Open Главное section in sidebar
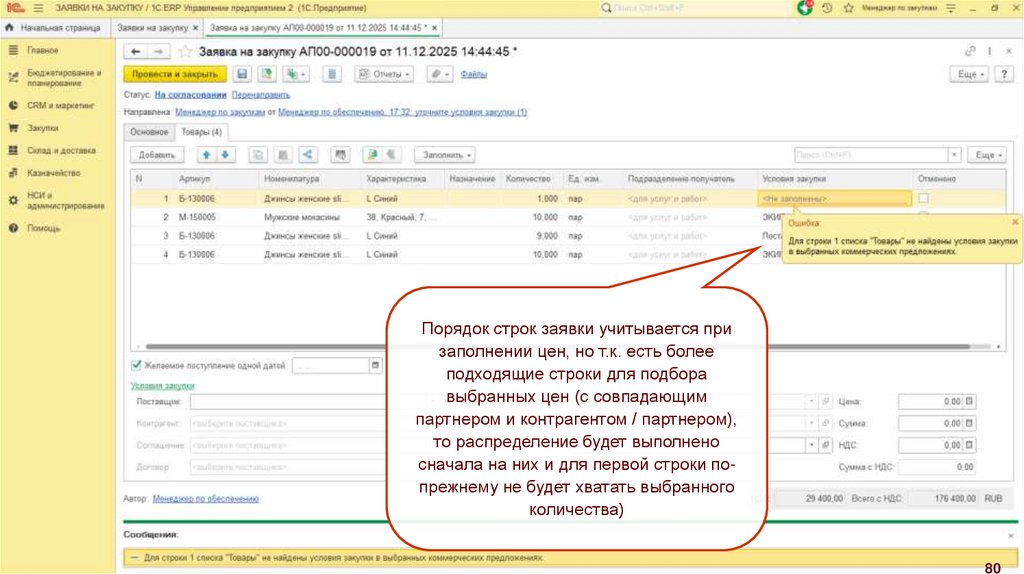The height and width of the screenshot is (574, 1024). [x=42, y=50]
